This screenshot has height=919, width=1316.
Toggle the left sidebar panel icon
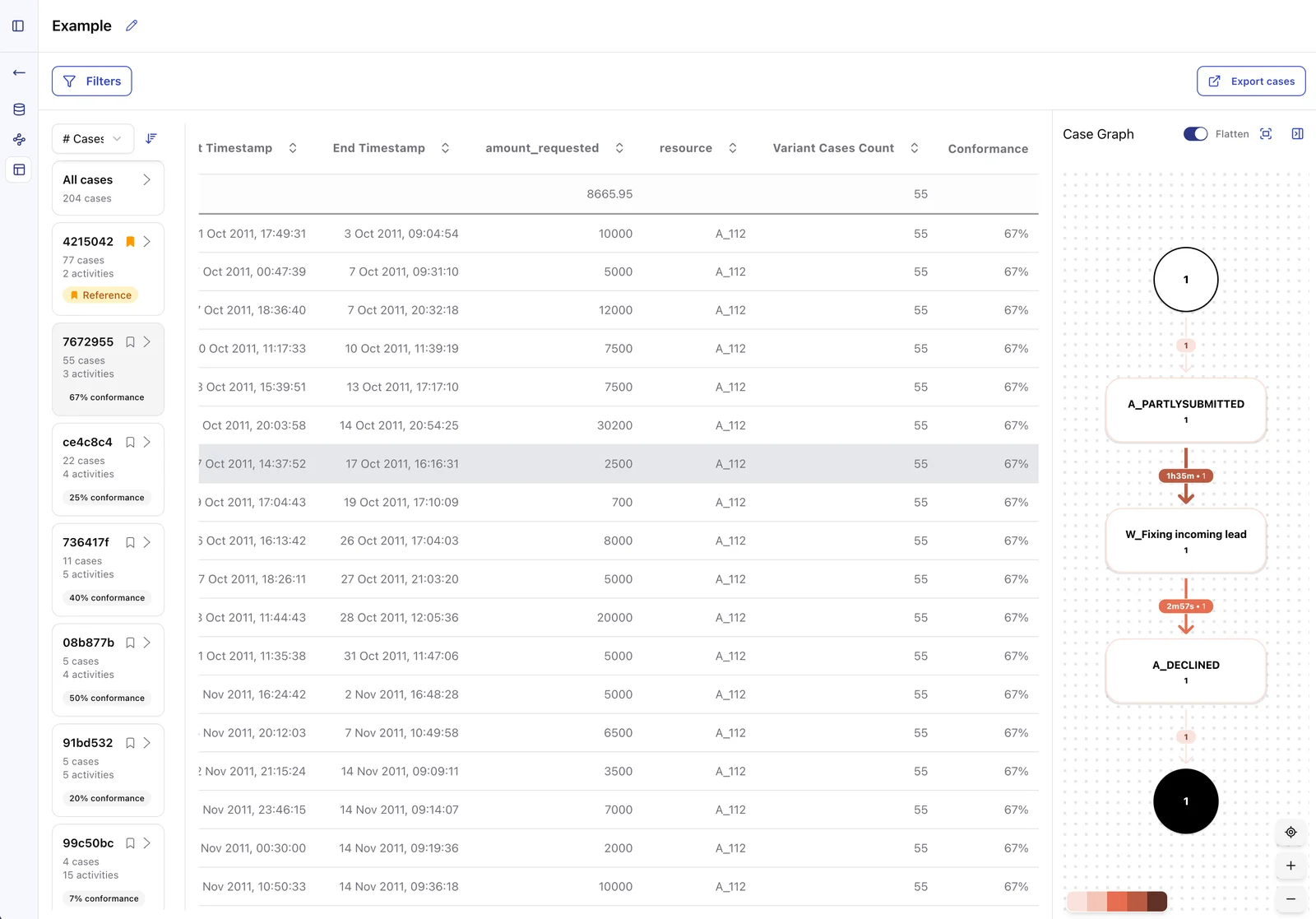(x=18, y=26)
